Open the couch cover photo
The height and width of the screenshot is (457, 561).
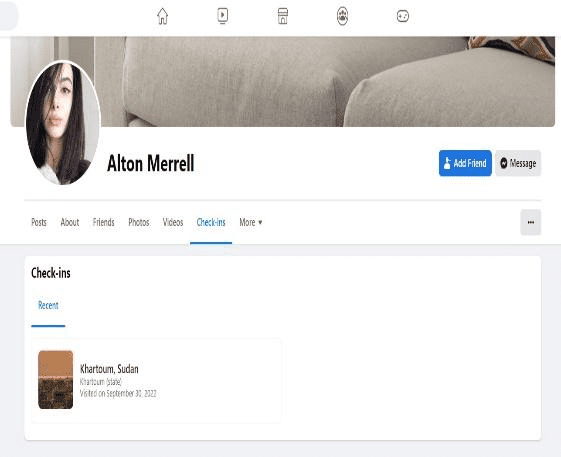322,82
